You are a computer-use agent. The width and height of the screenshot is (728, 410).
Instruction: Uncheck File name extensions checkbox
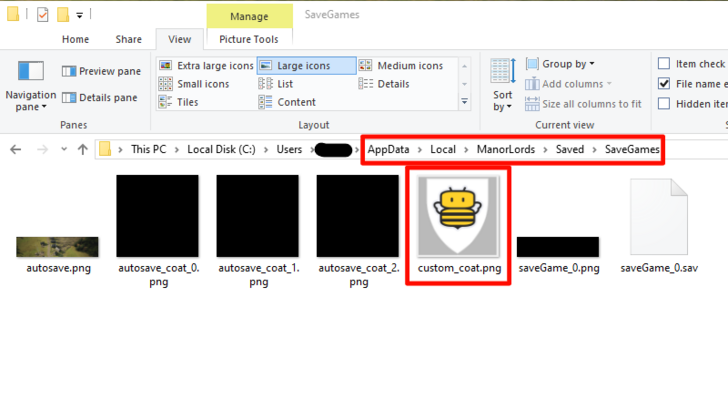point(664,84)
